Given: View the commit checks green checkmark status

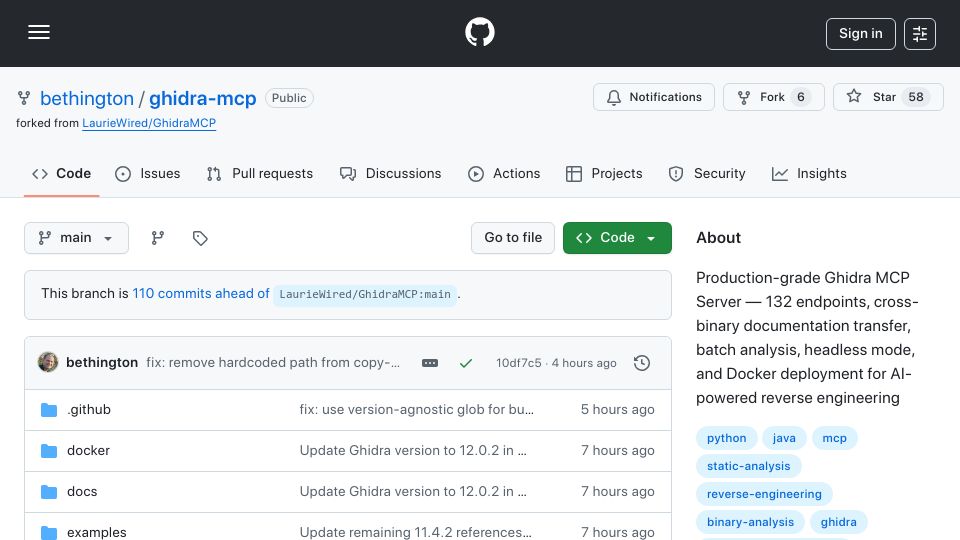Looking at the screenshot, I should click(x=466, y=363).
